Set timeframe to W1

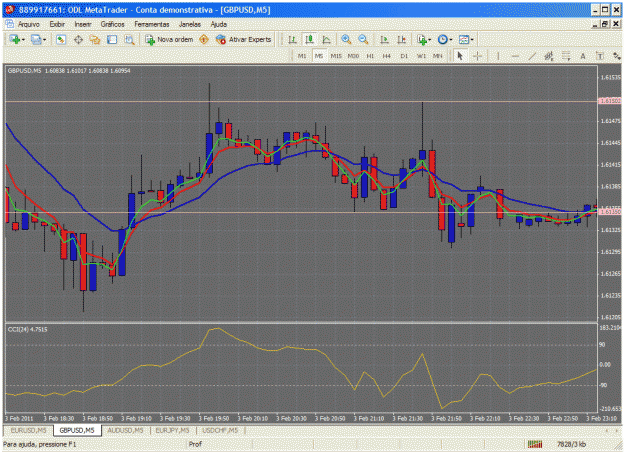pyautogui.click(x=421, y=56)
